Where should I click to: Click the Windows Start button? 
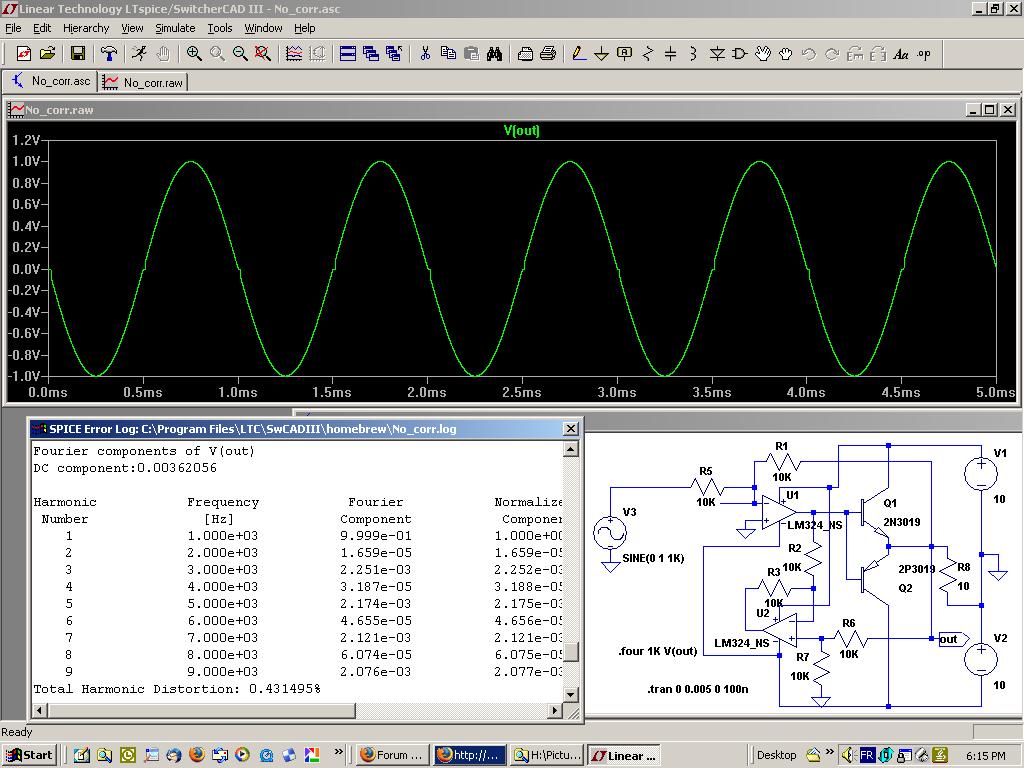[29, 755]
